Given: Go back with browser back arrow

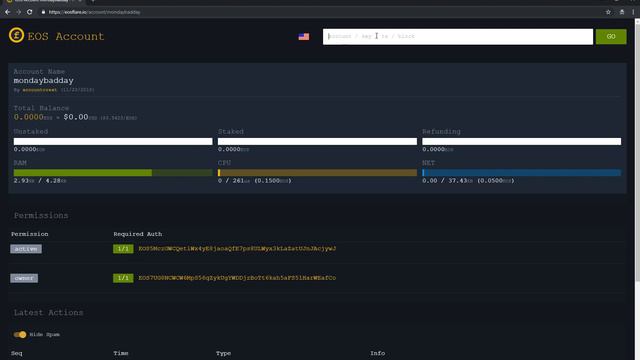Looking at the screenshot, I should [7, 12].
